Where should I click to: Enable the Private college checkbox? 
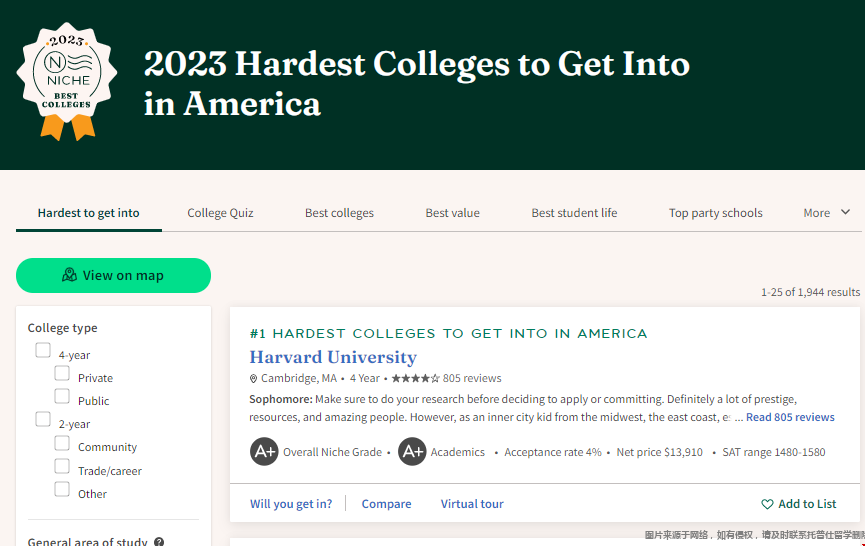coord(62,373)
